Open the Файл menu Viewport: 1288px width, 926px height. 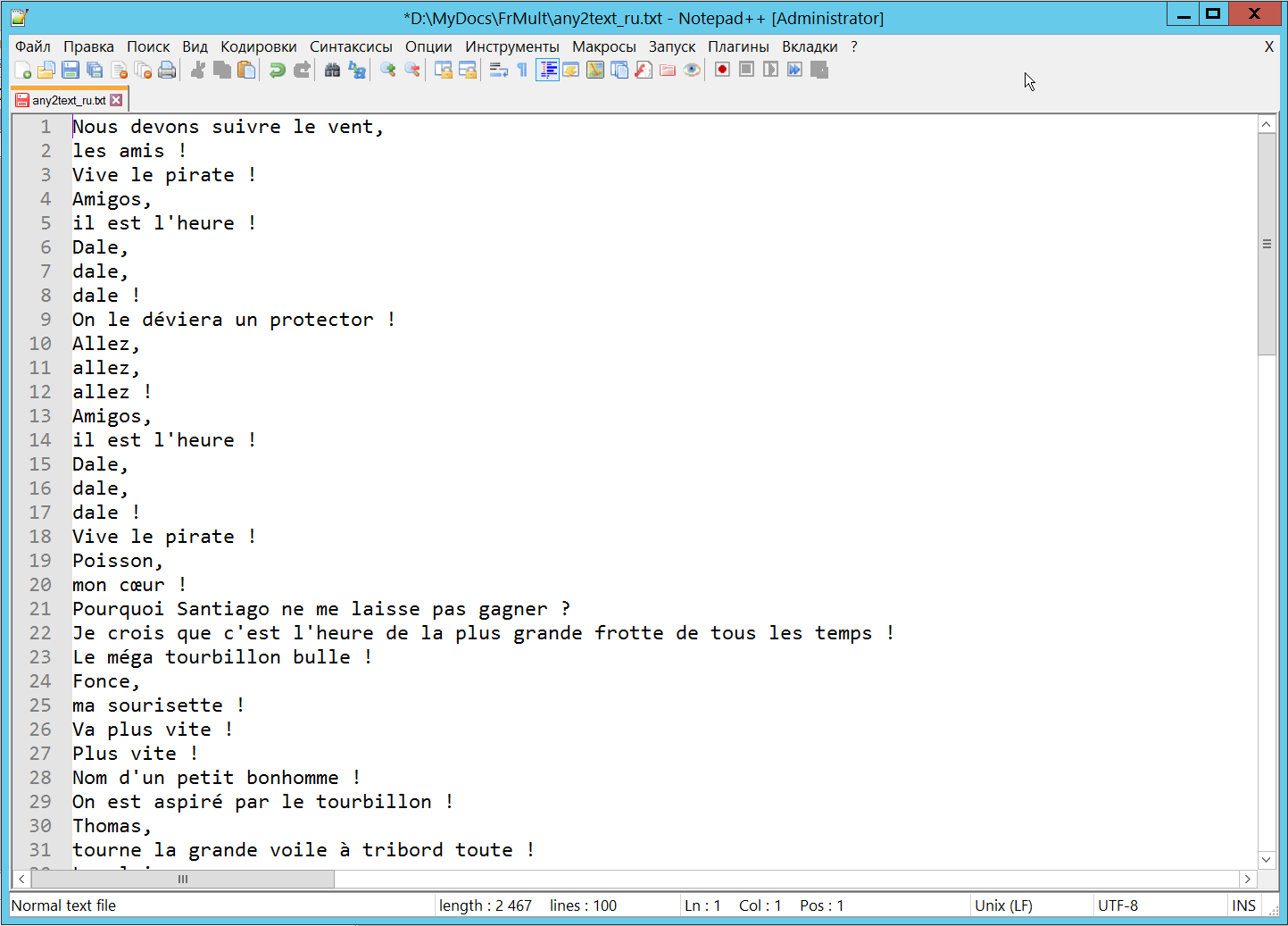33,46
